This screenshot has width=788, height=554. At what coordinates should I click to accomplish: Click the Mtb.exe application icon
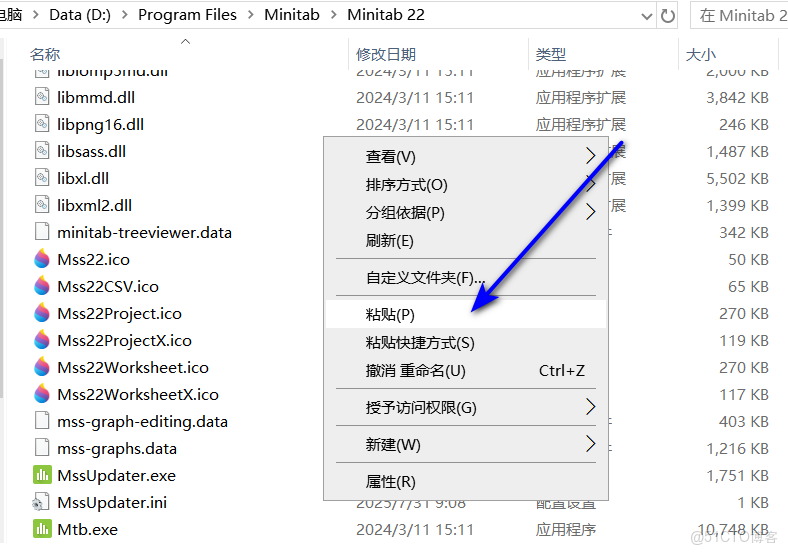(42, 529)
